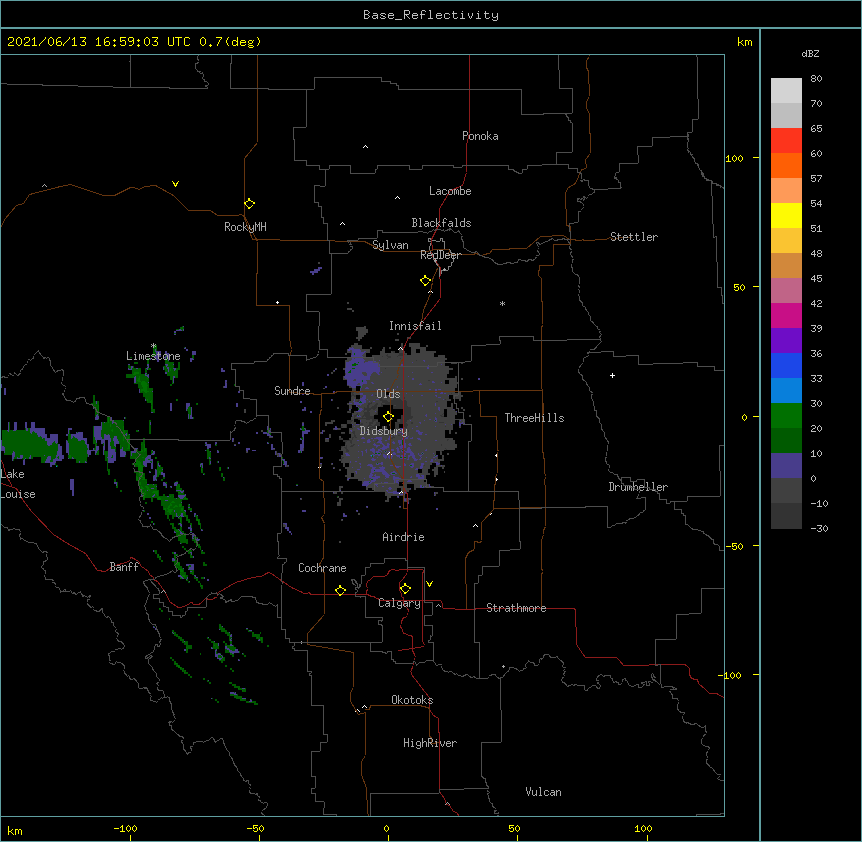Click the yellow marker near Cochrane
The height and width of the screenshot is (842, 862).
tap(340, 590)
